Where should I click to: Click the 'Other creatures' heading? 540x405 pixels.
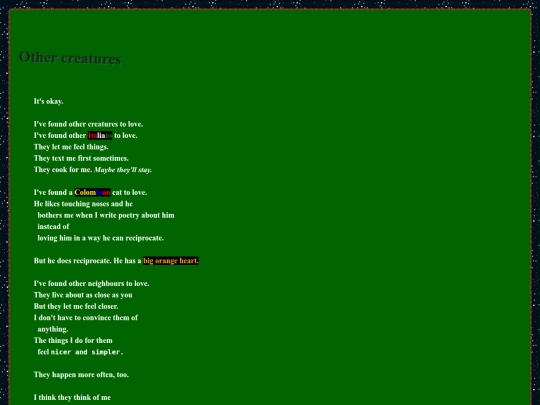70,58
